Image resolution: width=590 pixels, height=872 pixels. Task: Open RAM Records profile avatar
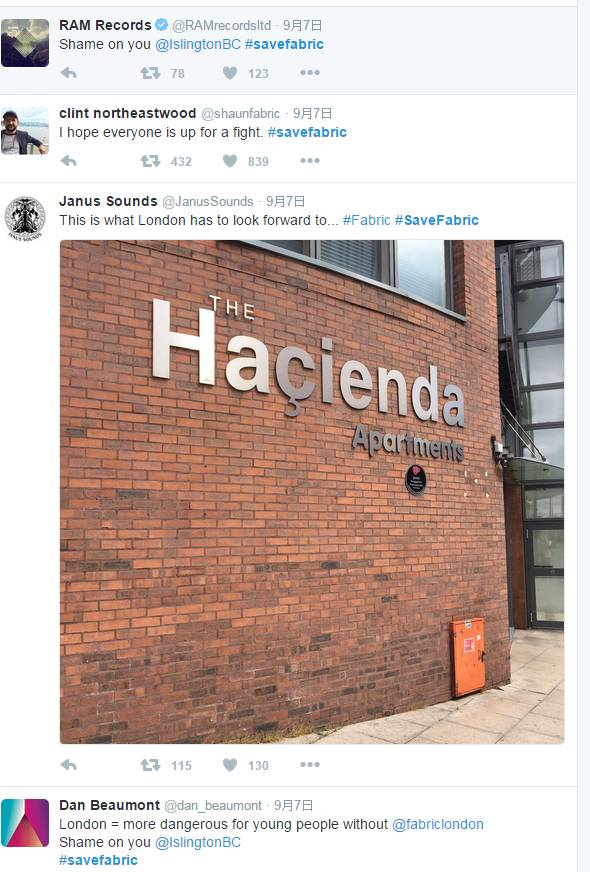click(25, 43)
